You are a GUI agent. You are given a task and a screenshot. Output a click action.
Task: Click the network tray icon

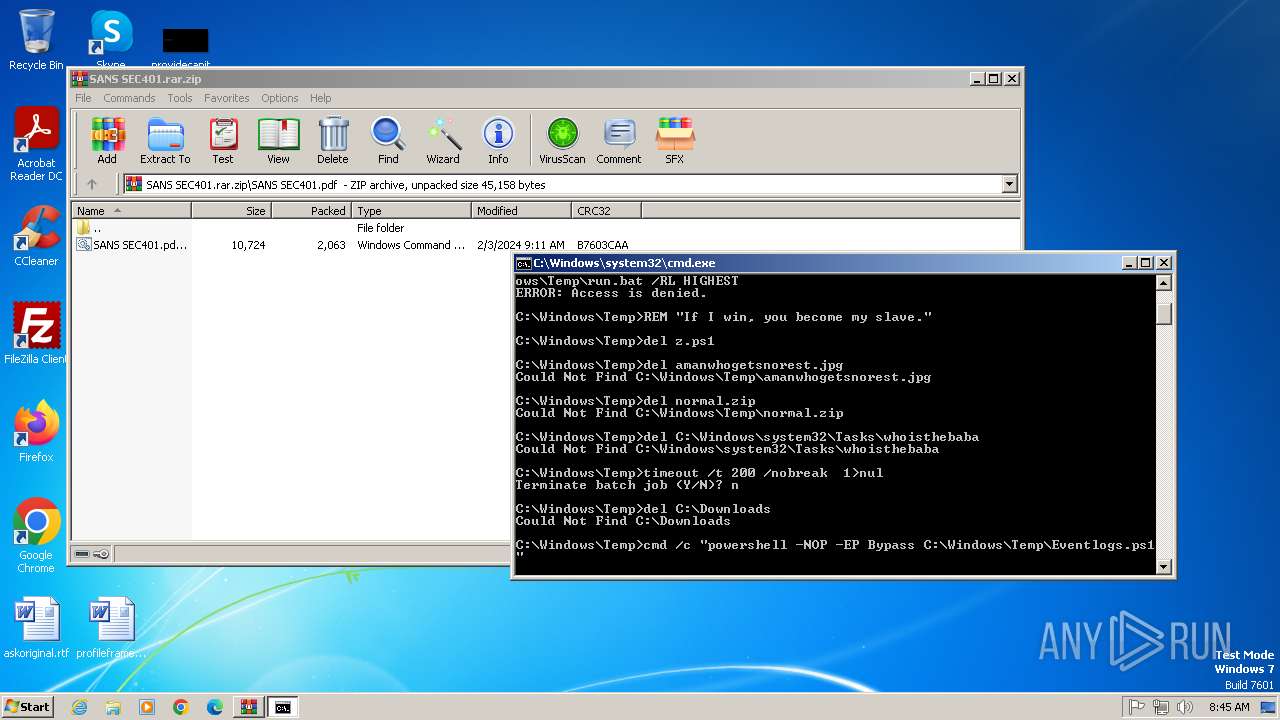pyautogui.click(x=1161, y=707)
